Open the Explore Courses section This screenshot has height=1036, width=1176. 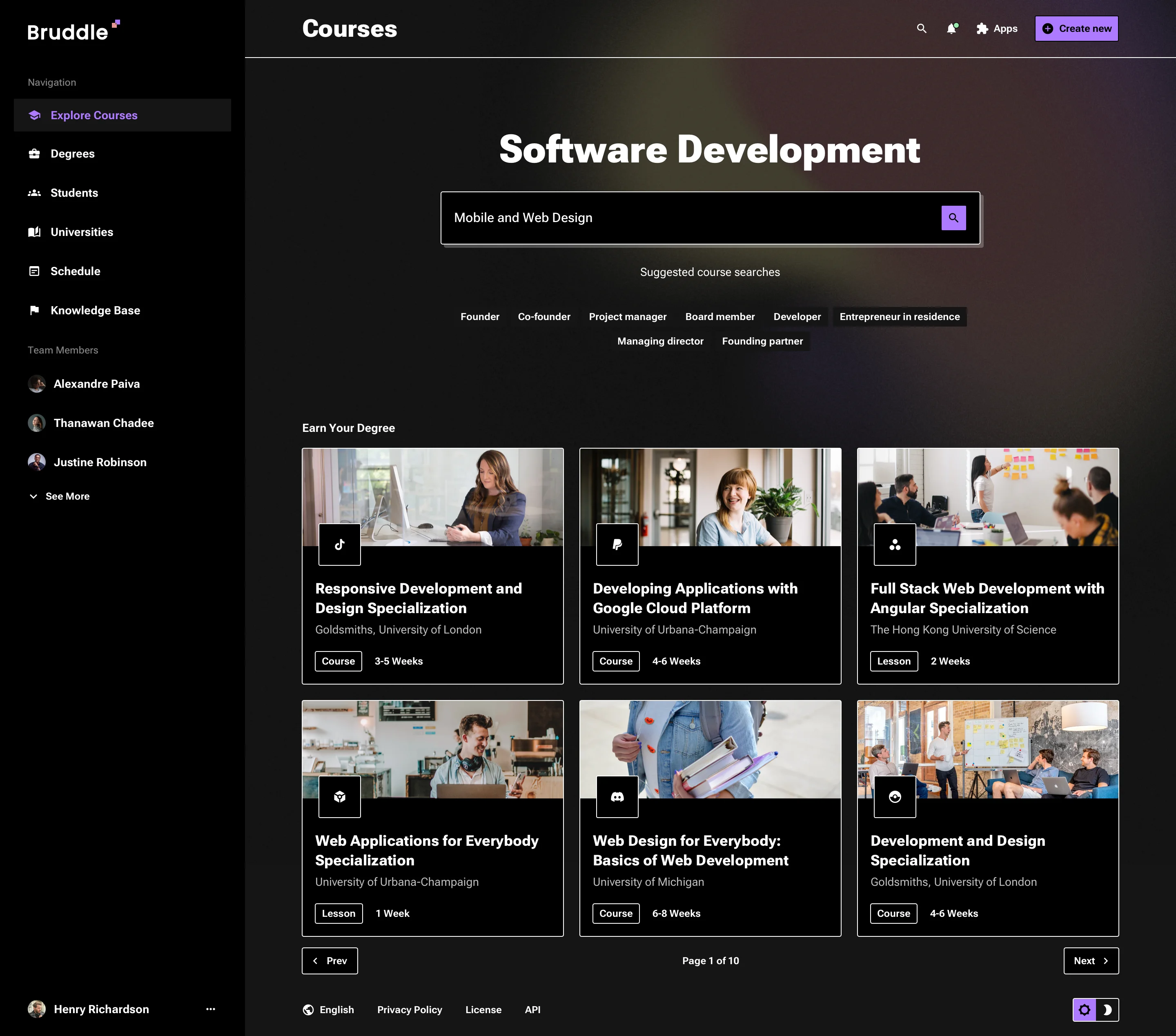coord(93,115)
